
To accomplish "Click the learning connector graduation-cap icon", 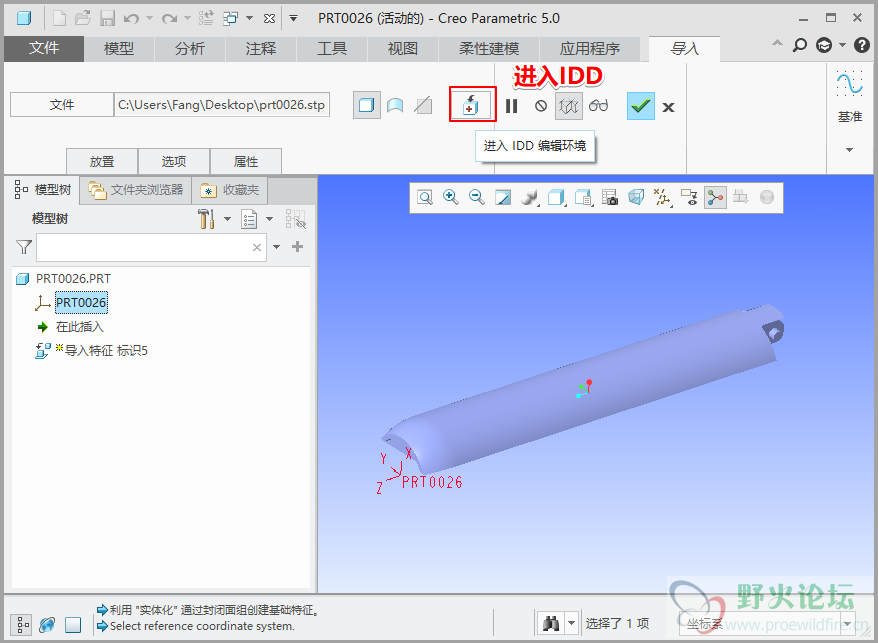I will [824, 45].
